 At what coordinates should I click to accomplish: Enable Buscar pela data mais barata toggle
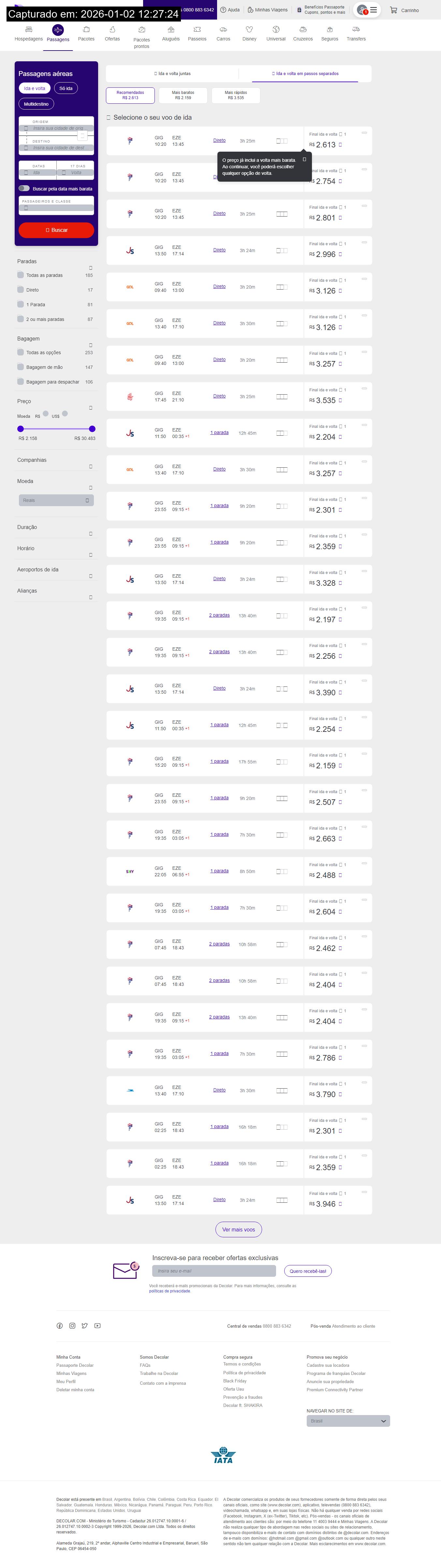click(24, 189)
